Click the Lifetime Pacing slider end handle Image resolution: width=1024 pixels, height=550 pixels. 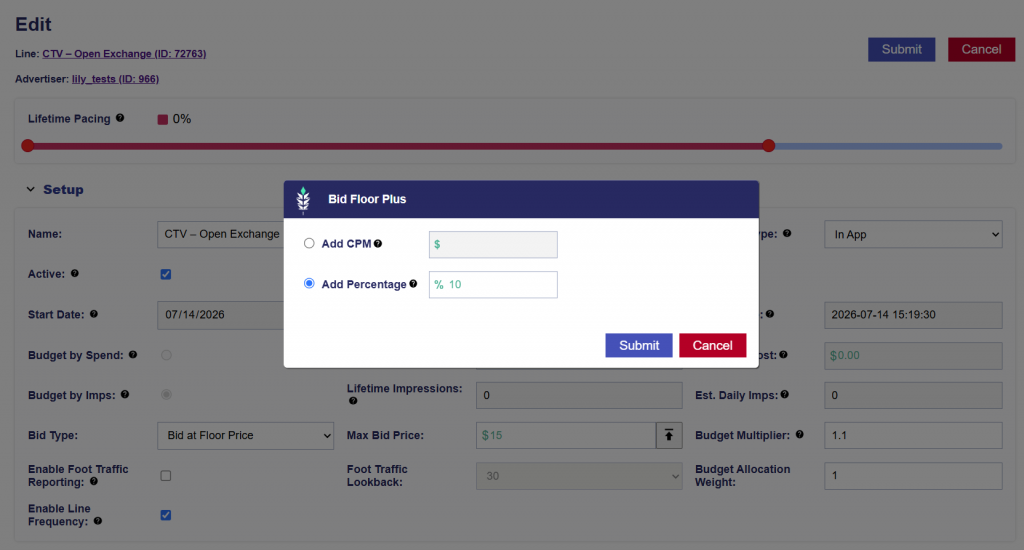769,146
